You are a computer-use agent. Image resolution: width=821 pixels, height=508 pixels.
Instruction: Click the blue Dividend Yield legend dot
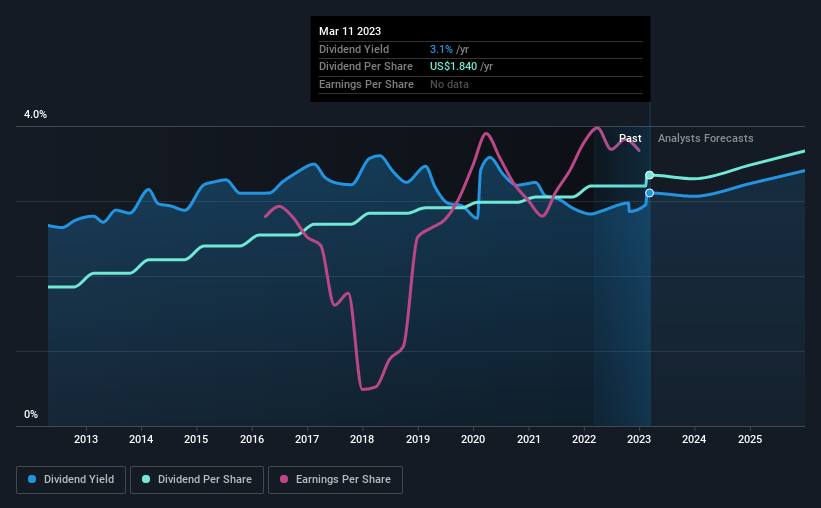32,479
